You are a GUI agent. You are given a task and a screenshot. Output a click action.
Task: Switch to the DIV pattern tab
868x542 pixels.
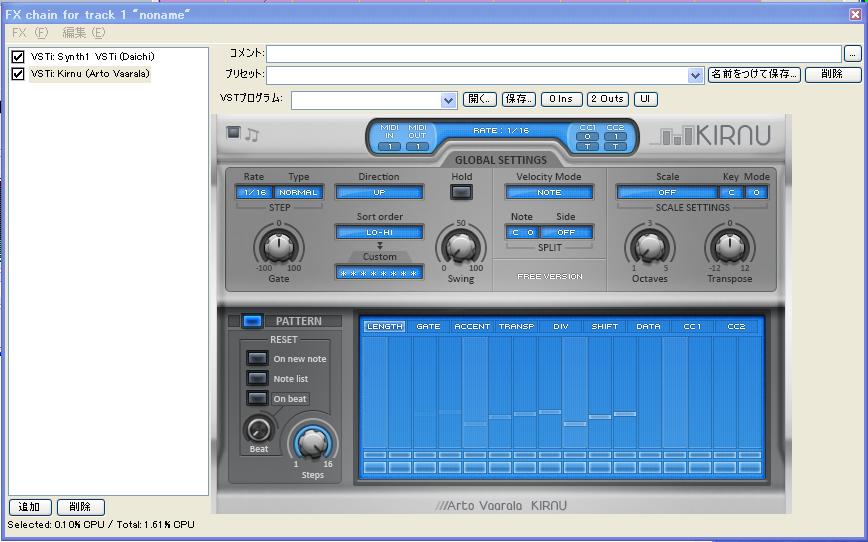pos(561,327)
